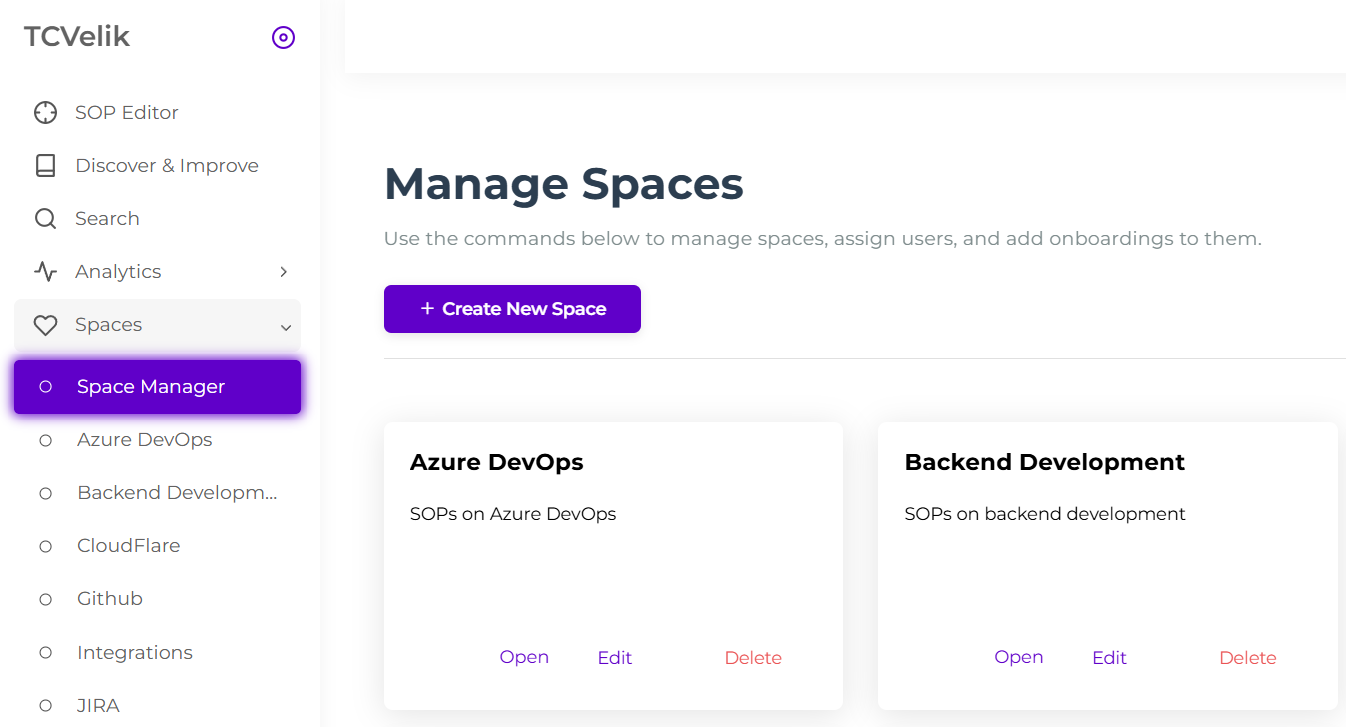
Task: Click the Integrations bullet icon in sidebar
Action: click(45, 653)
